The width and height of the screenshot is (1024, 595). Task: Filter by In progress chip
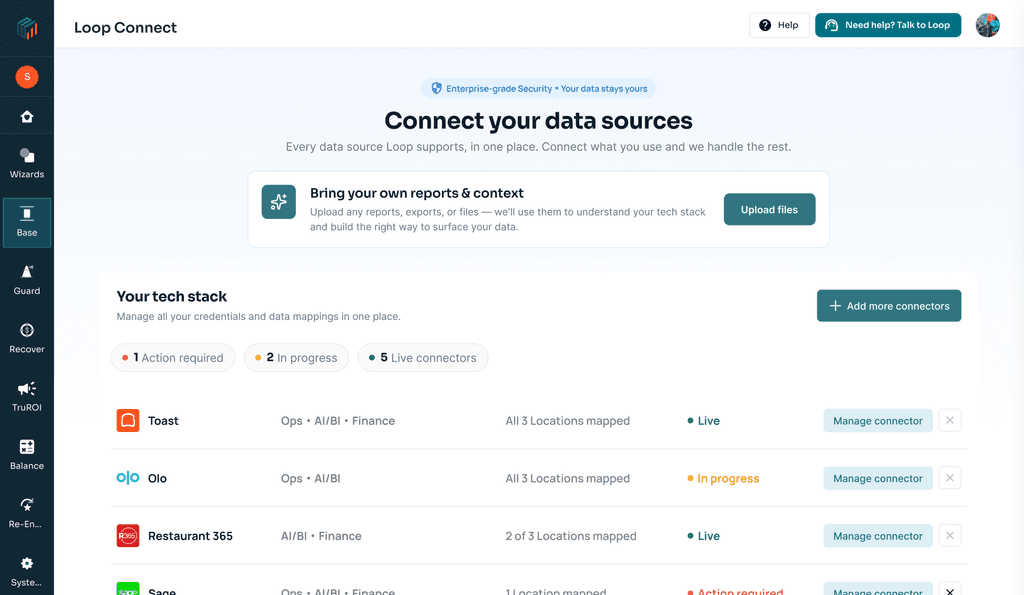(296, 358)
